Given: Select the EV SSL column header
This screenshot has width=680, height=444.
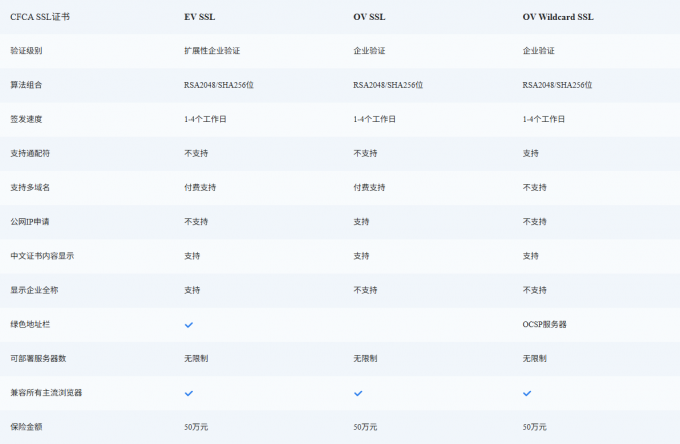Looking at the screenshot, I should [199, 17].
